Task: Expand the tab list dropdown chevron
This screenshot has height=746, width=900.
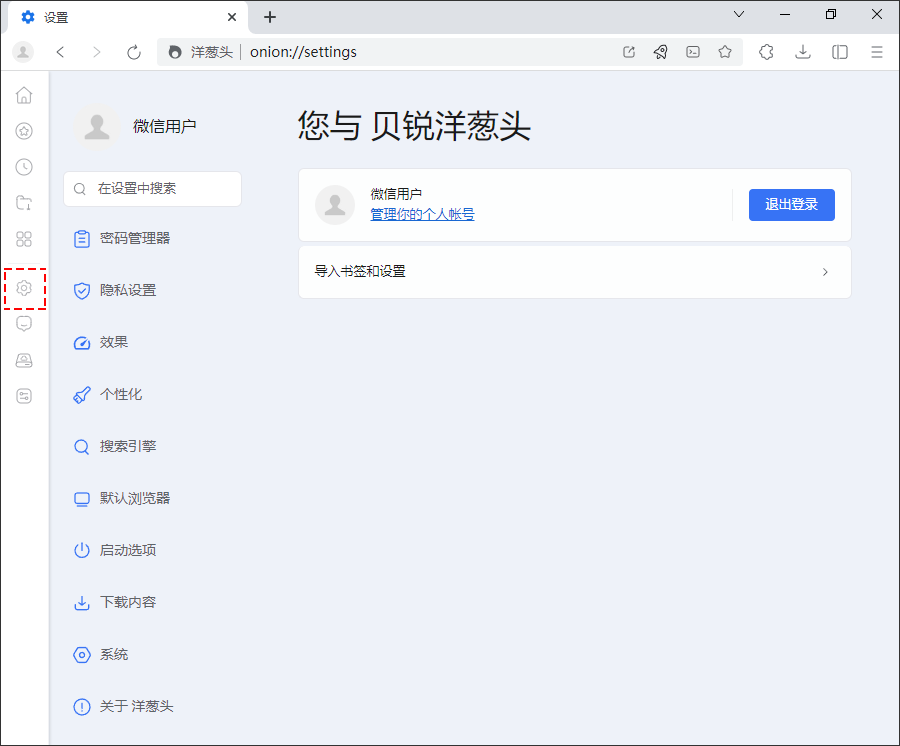Action: 739,14
